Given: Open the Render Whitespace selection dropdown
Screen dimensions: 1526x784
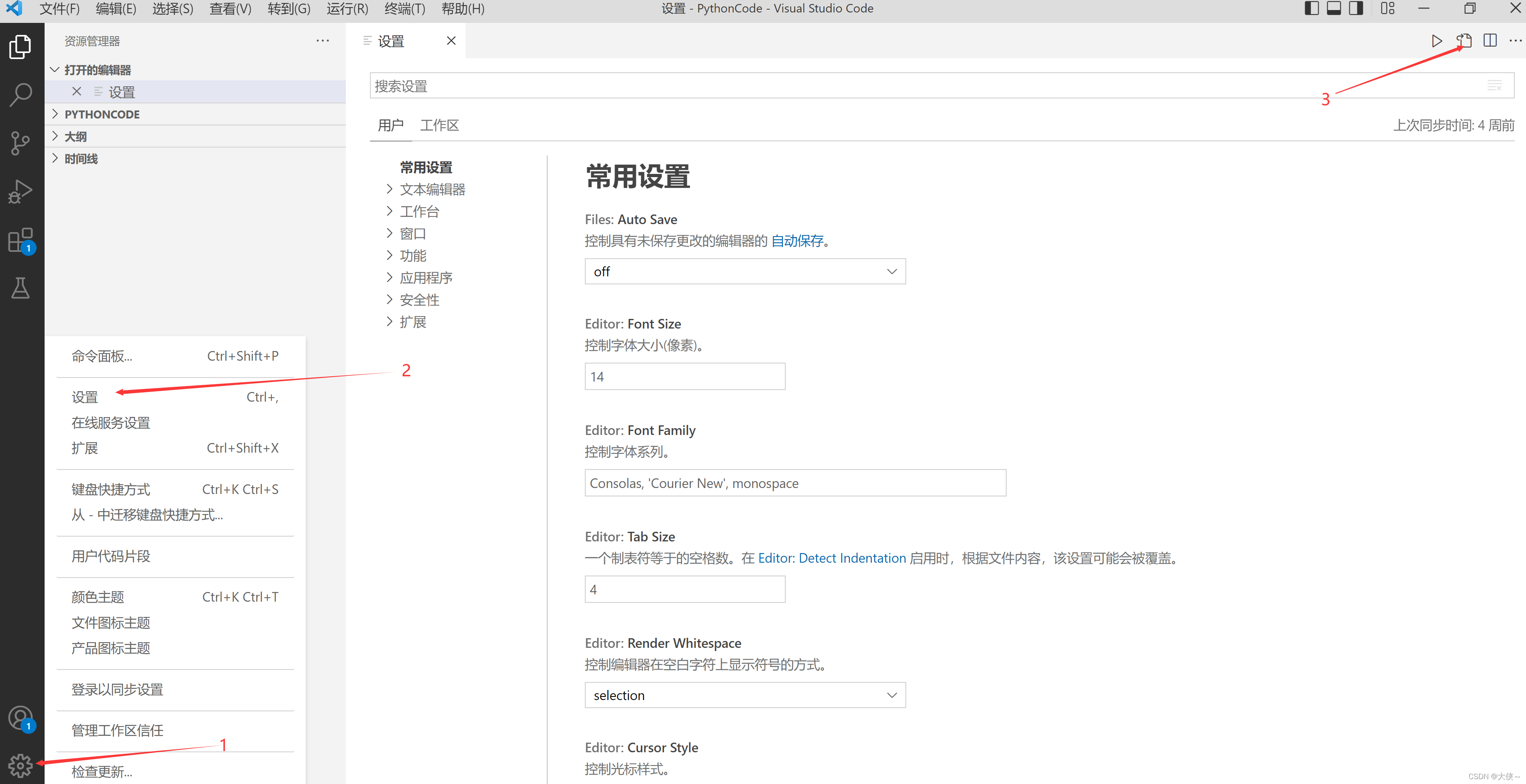Looking at the screenshot, I should click(x=745, y=695).
